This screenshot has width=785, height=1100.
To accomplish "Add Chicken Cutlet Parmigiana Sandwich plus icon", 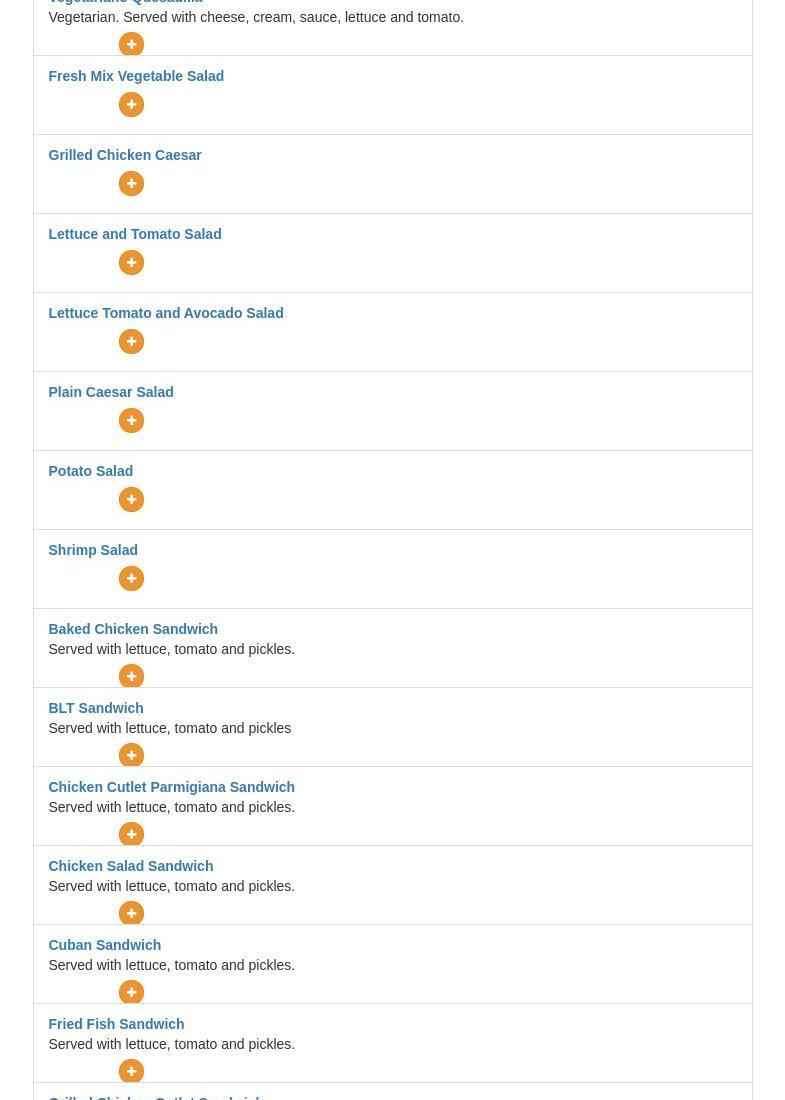I will click(131, 833).
